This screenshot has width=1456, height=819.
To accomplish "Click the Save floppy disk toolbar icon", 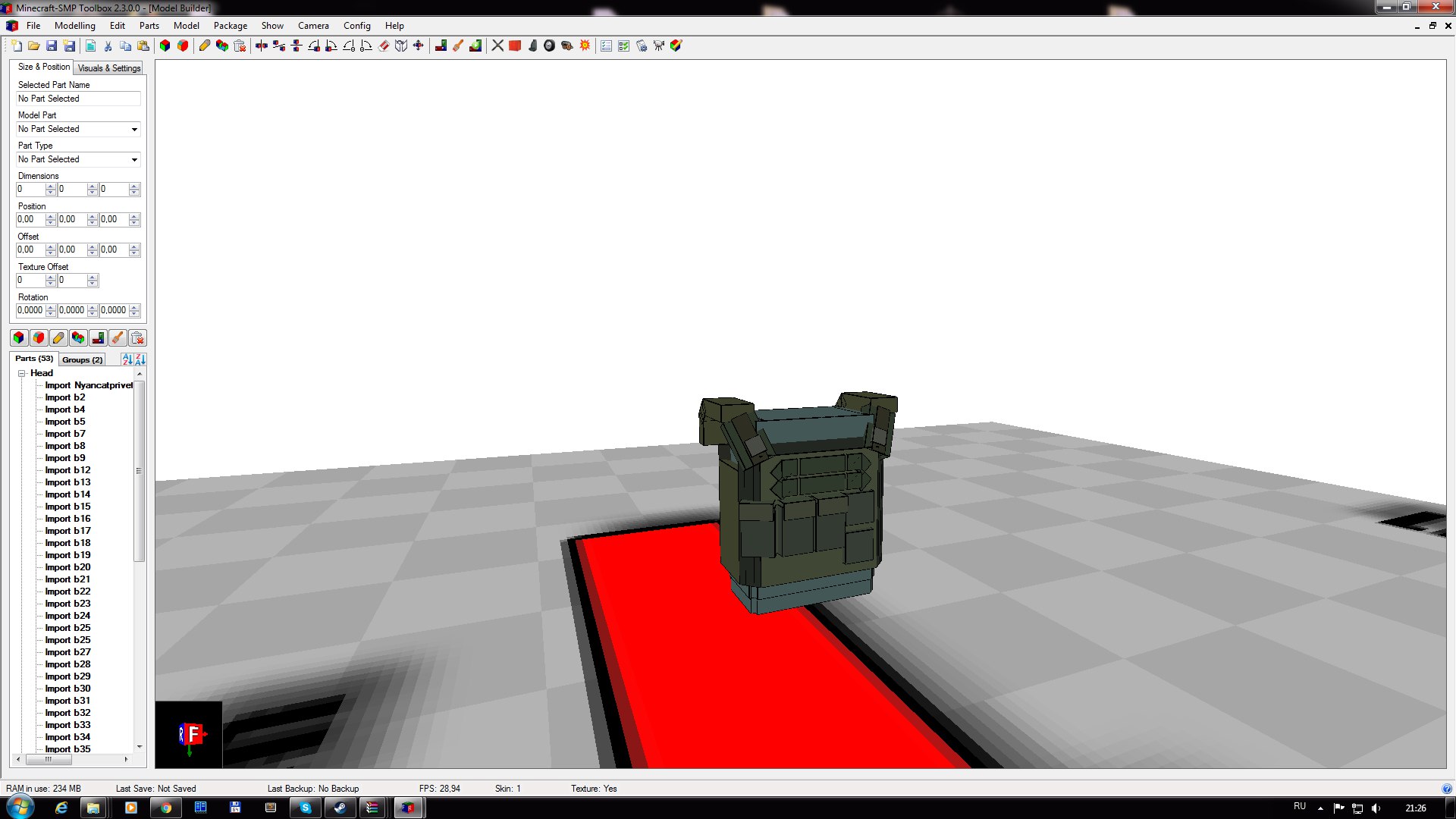I will coord(52,46).
